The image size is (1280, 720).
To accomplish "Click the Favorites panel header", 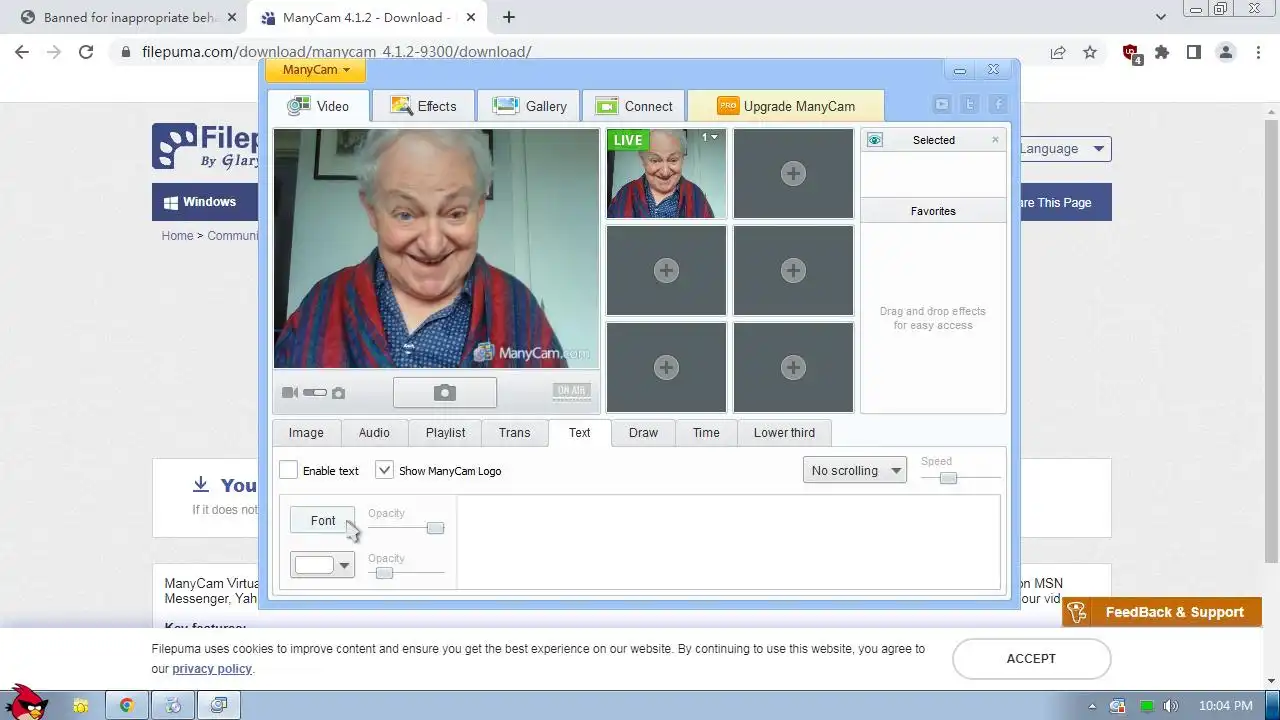I will click(933, 211).
